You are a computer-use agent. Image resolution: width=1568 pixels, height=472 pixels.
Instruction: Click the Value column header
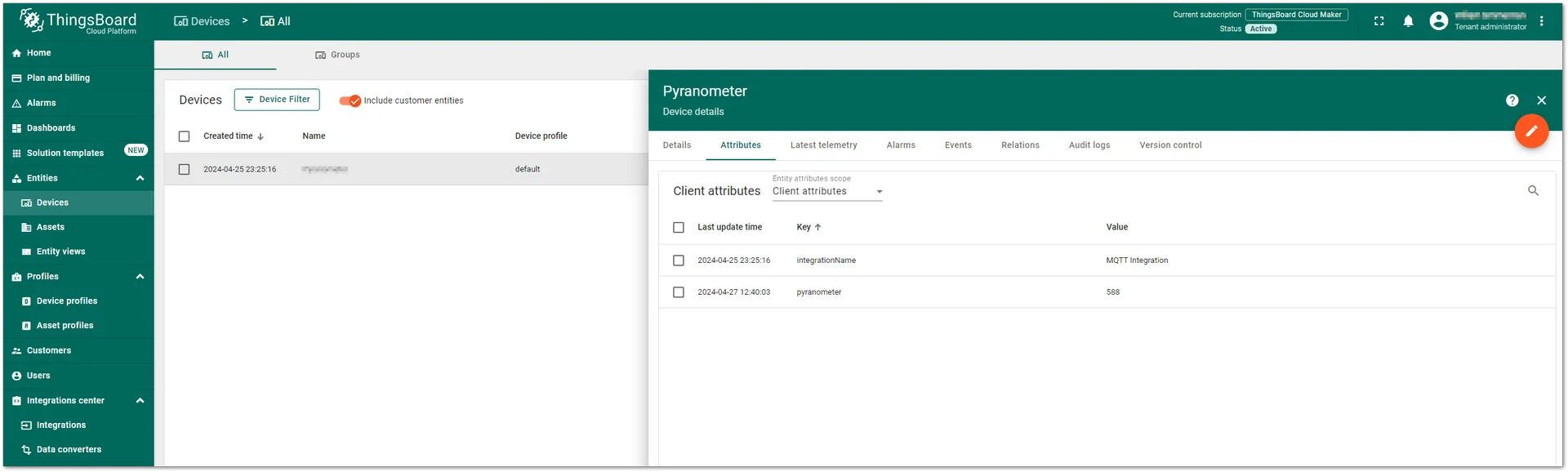[x=1116, y=227]
